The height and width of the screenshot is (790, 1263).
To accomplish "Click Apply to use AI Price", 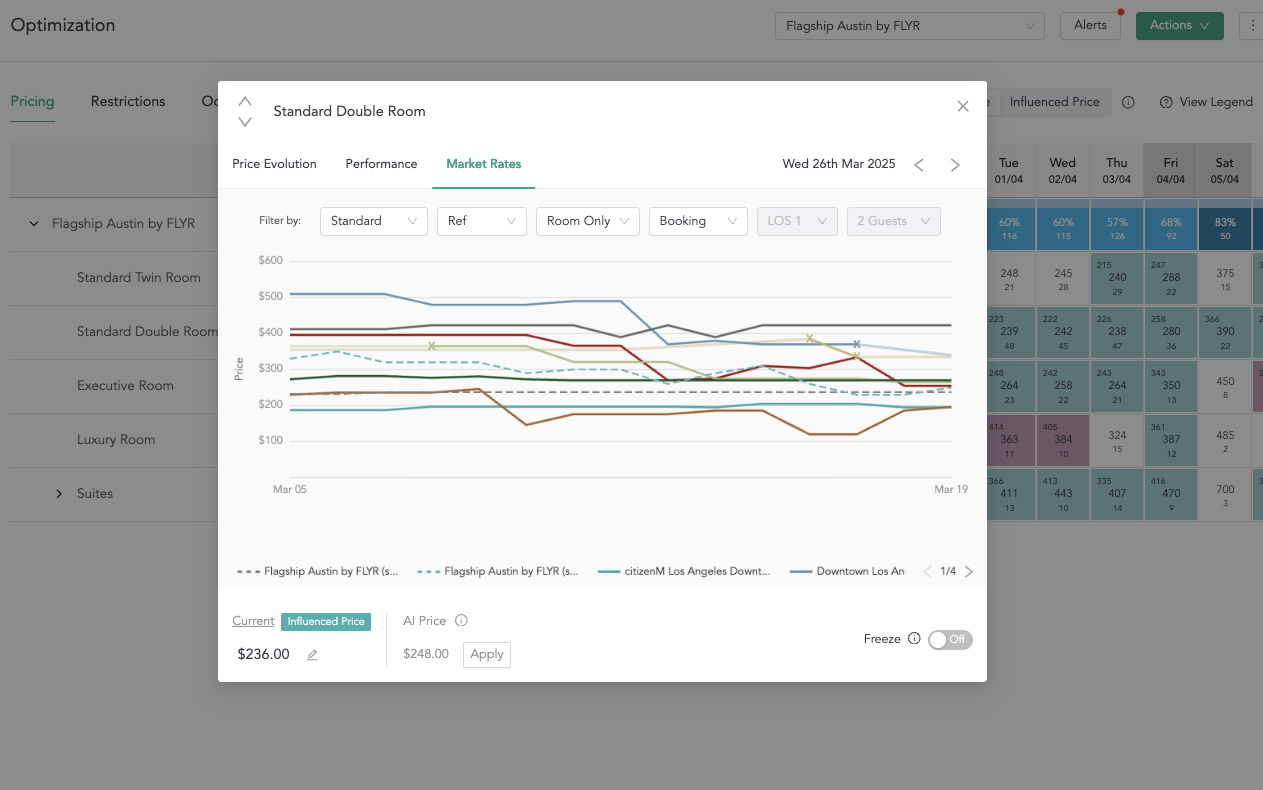I will (x=487, y=654).
